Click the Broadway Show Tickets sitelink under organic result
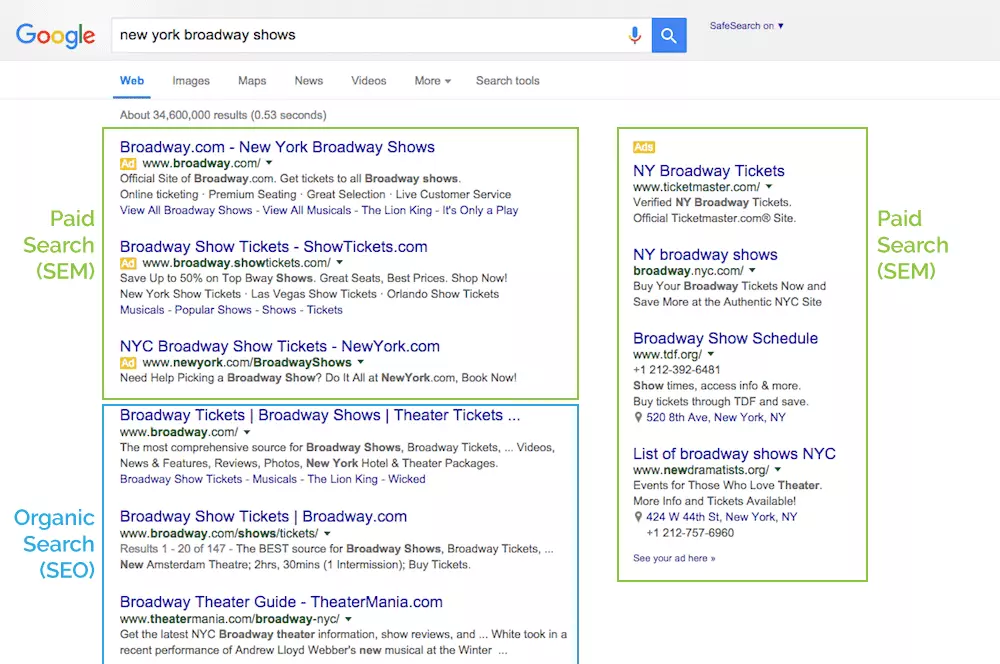The height and width of the screenshot is (664, 1000). pos(181,479)
